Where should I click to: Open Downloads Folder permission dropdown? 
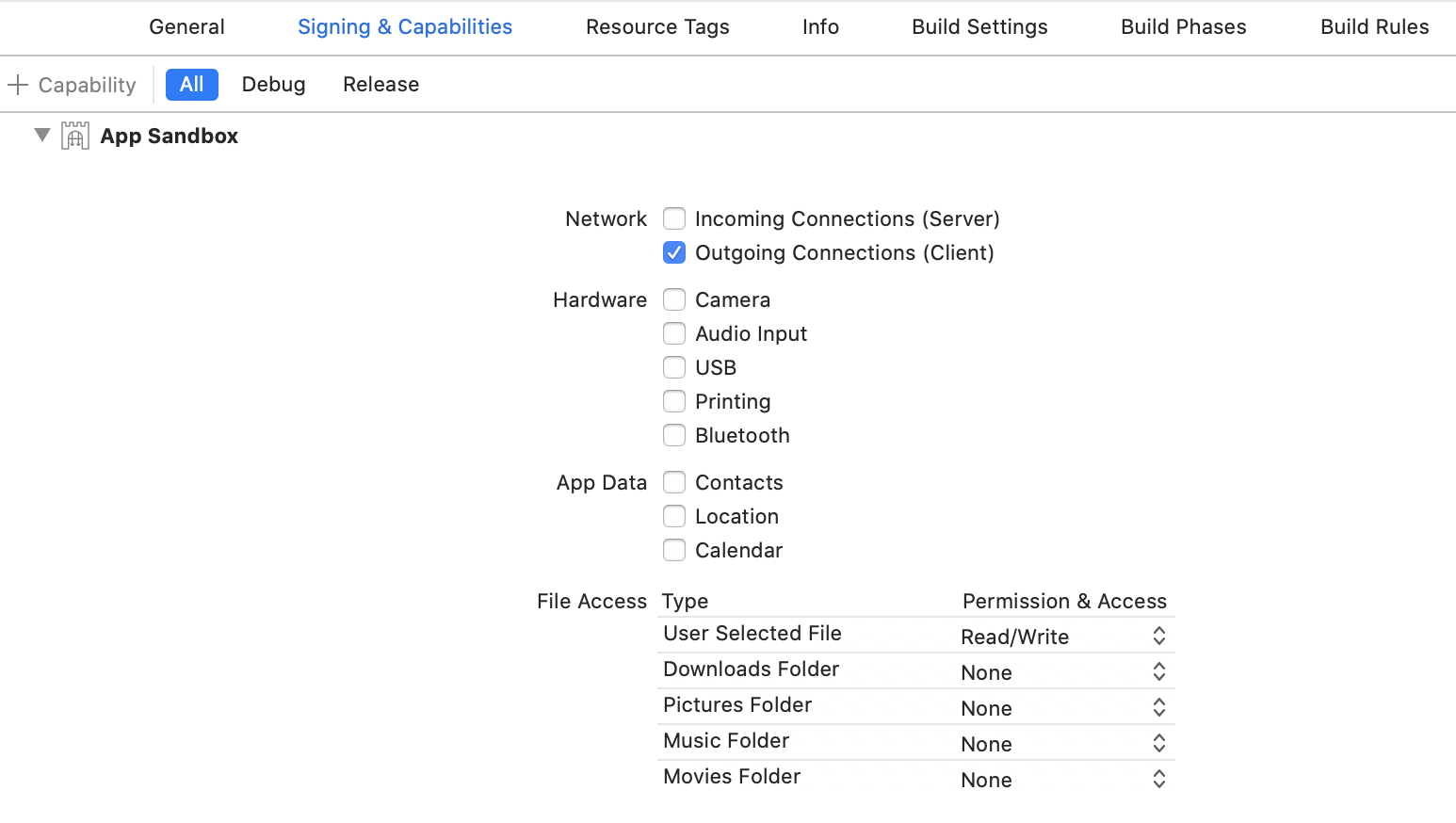1064,672
